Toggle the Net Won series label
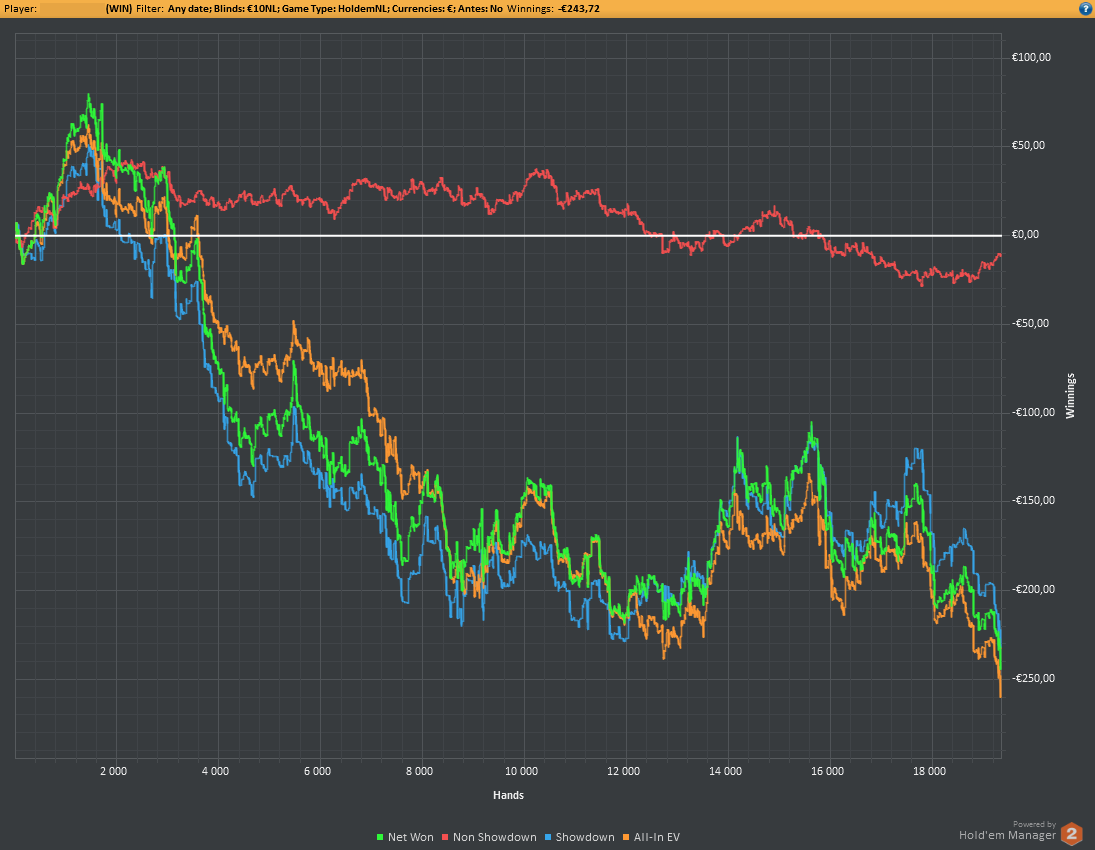This screenshot has height=850, width=1095. tap(411, 837)
